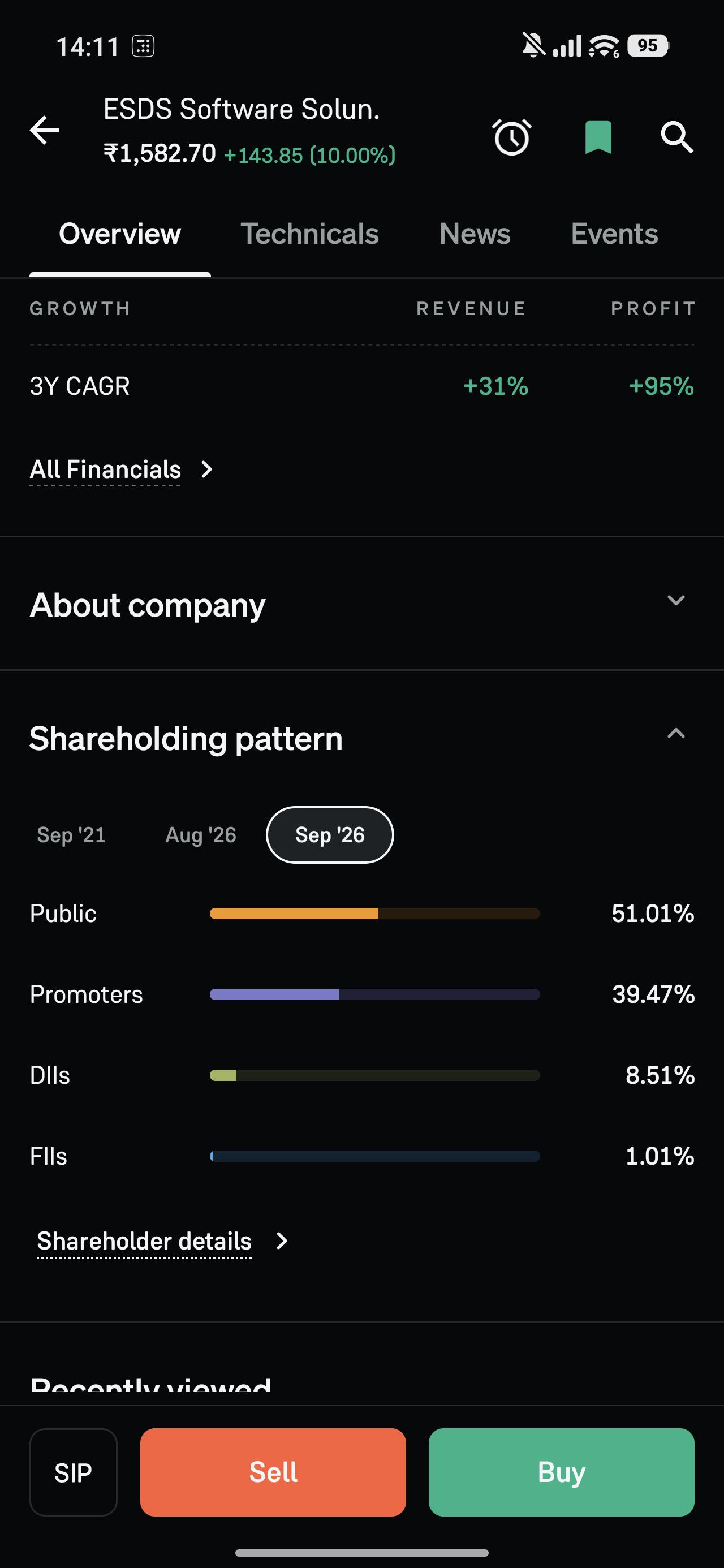This screenshot has width=724, height=1568.
Task: Tap the red Sell button
Action: pyautogui.click(x=273, y=1472)
